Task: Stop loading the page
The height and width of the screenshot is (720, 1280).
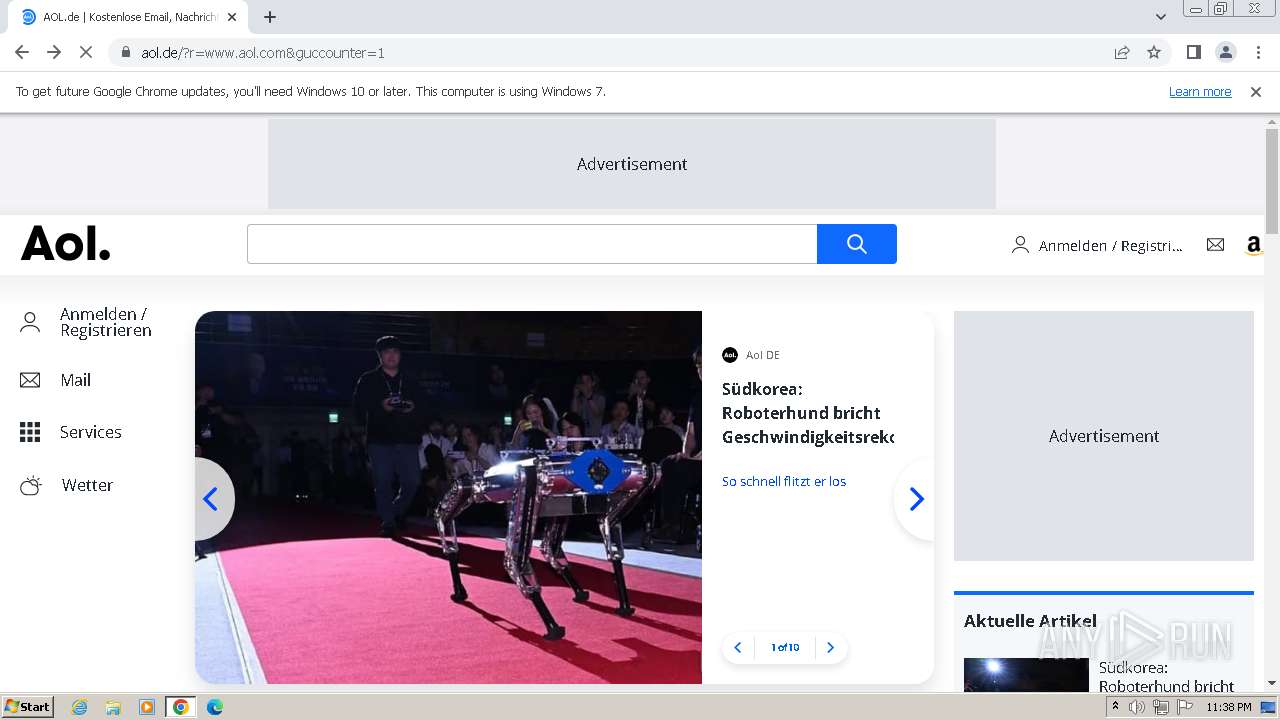Action: (x=86, y=52)
